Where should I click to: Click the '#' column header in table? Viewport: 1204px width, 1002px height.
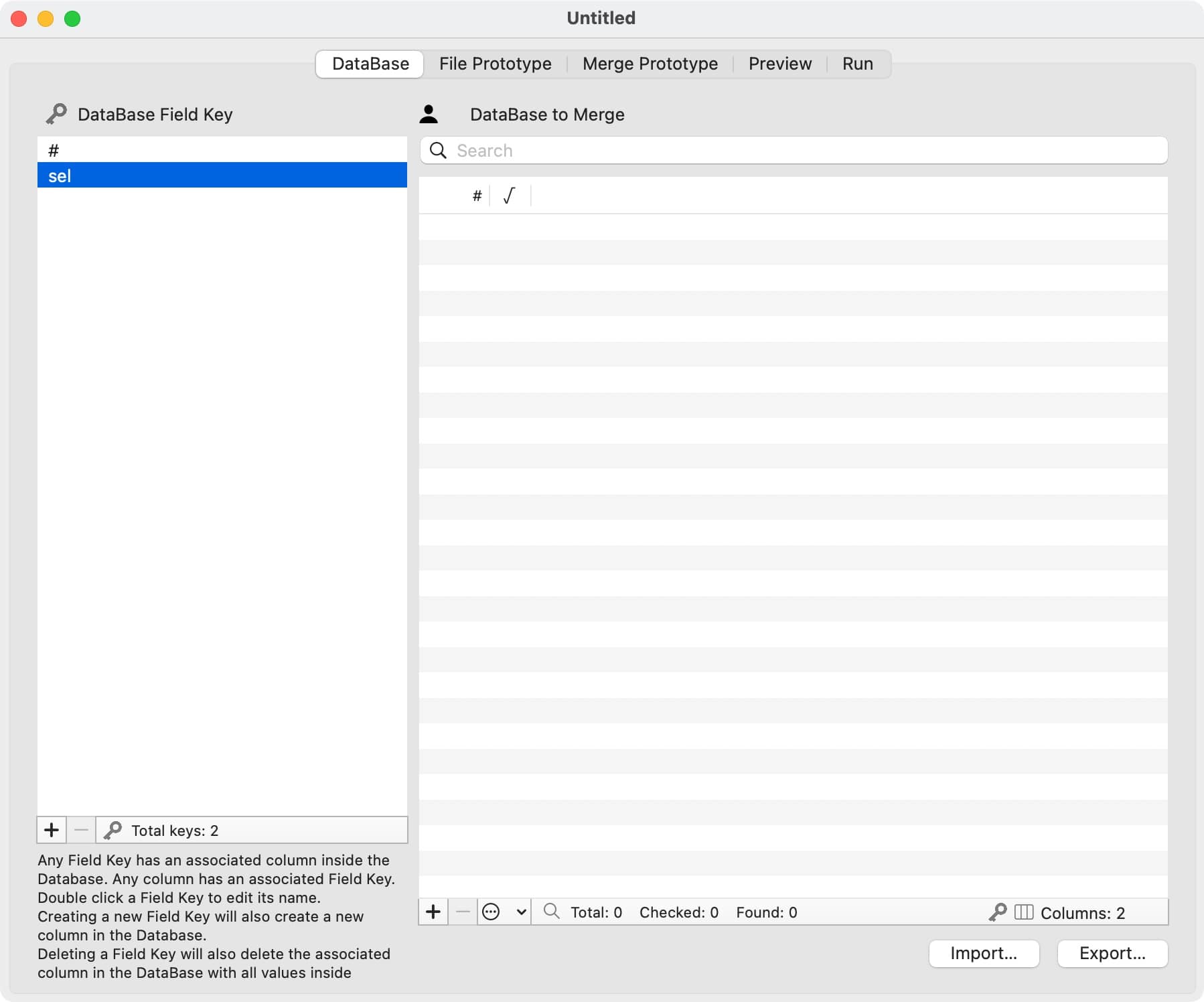coord(477,196)
